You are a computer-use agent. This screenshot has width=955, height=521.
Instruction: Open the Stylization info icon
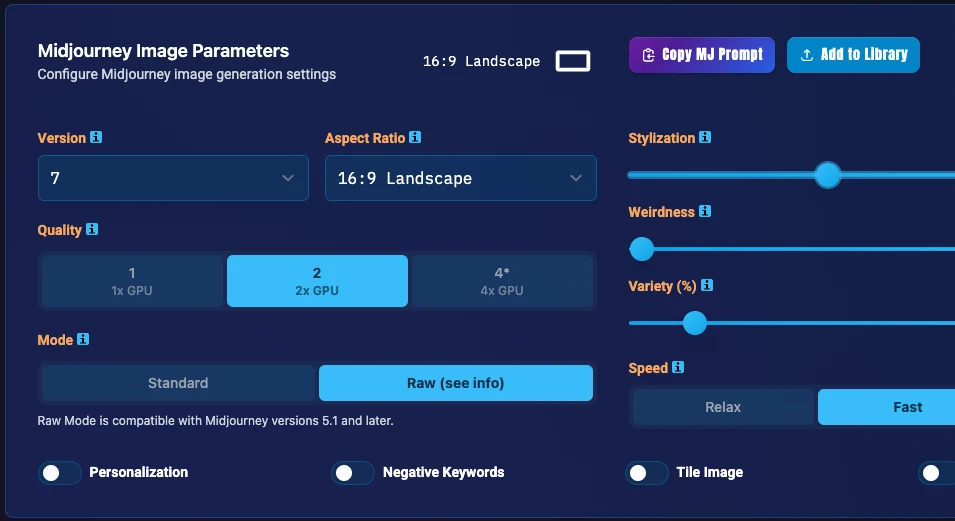pos(705,137)
